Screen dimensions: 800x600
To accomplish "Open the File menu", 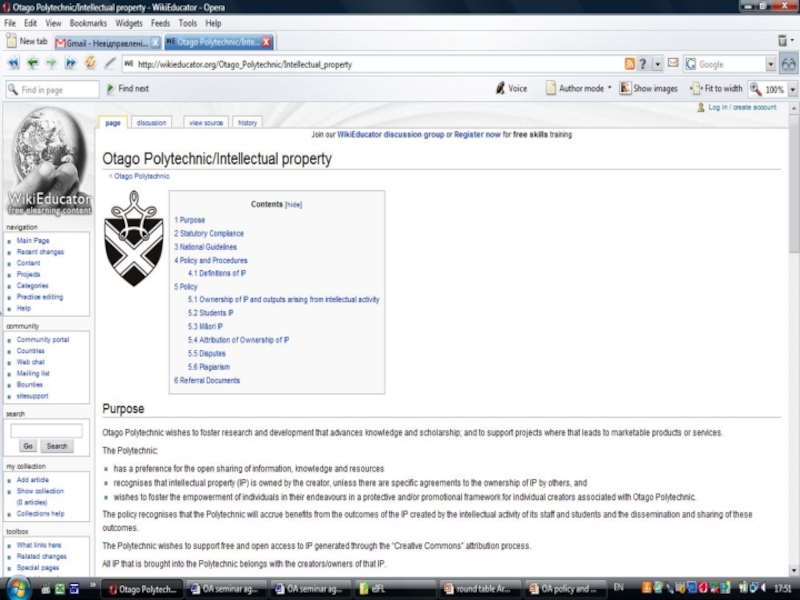I will pos(10,23).
